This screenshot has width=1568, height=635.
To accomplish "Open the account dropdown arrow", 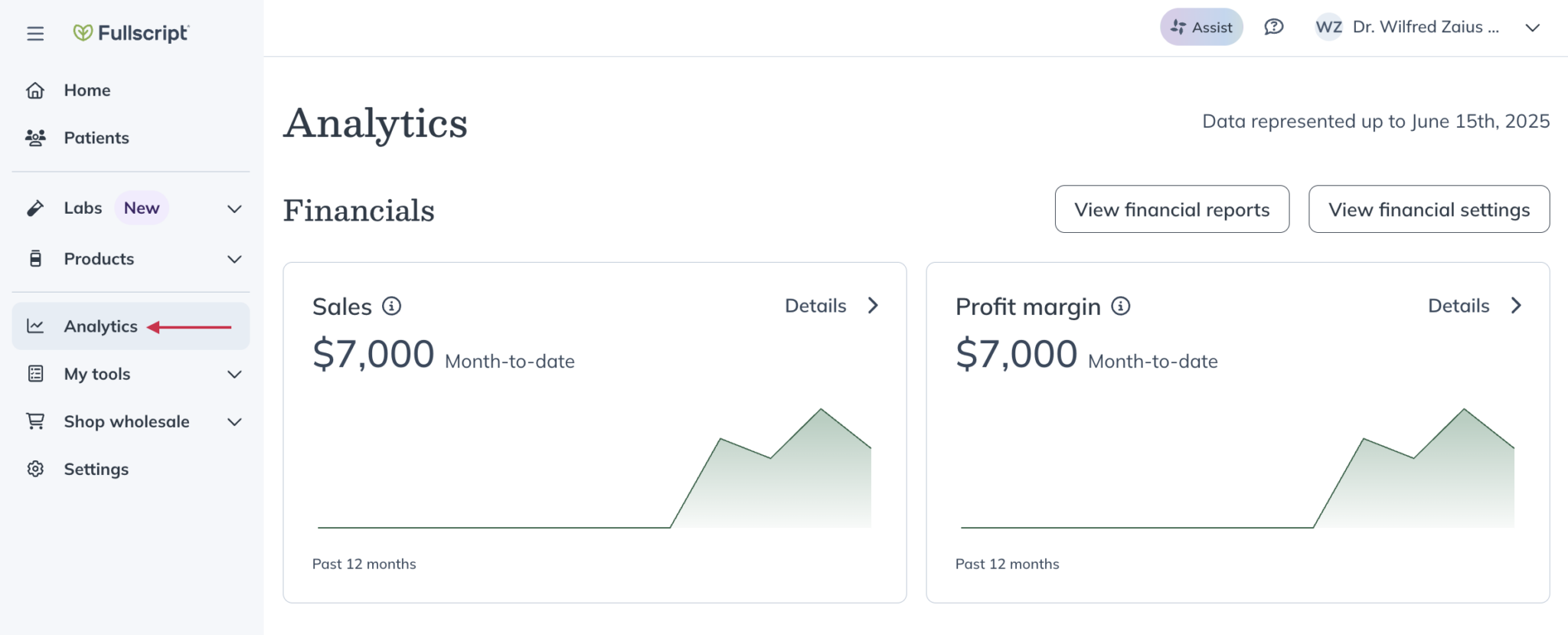I will click(x=1532, y=28).
